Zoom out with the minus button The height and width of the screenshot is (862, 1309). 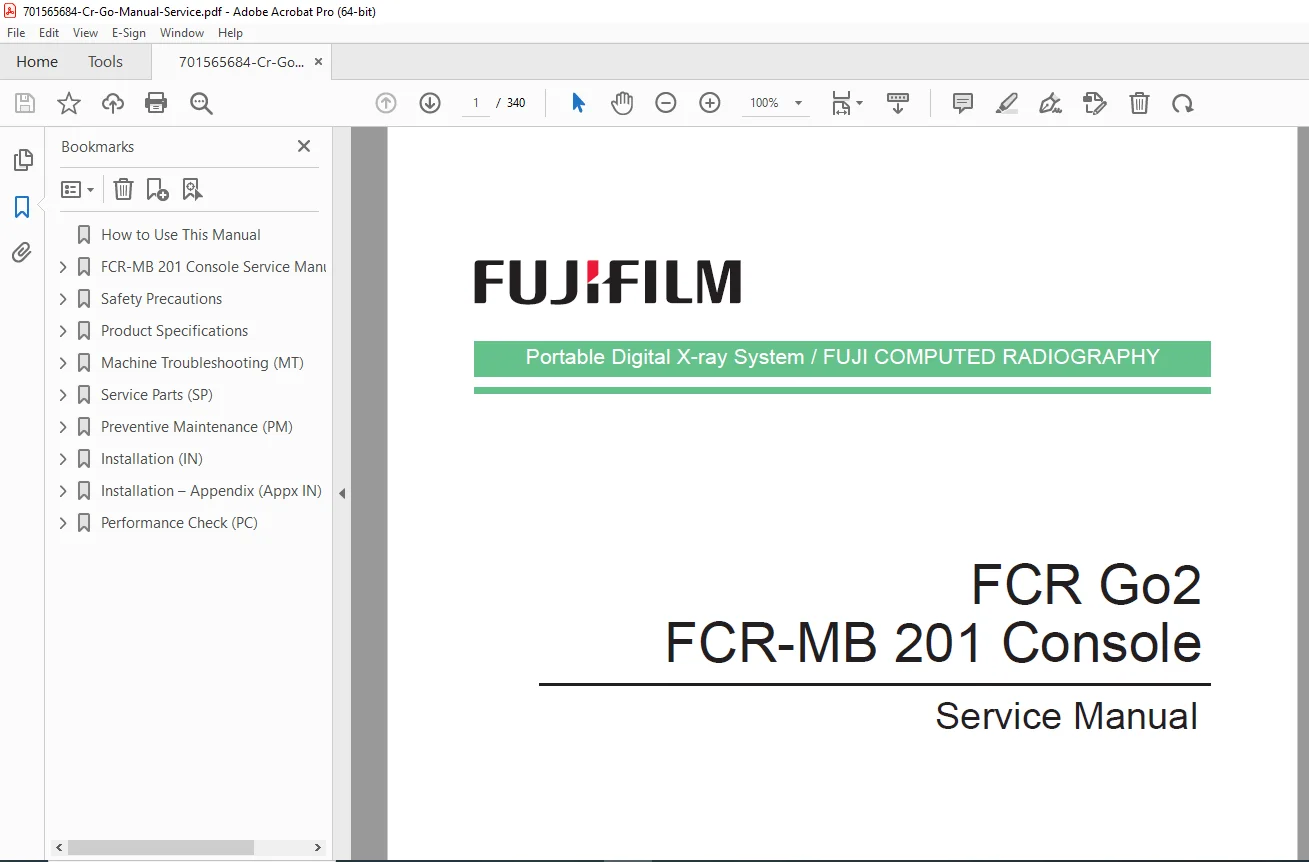click(x=666, y=103)
